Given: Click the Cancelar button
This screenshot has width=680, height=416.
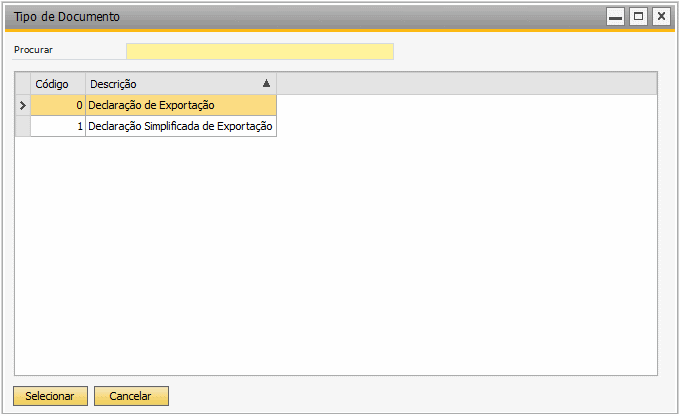Looking at the screenshot, I should pyautogui.click(x=131, y=396).
